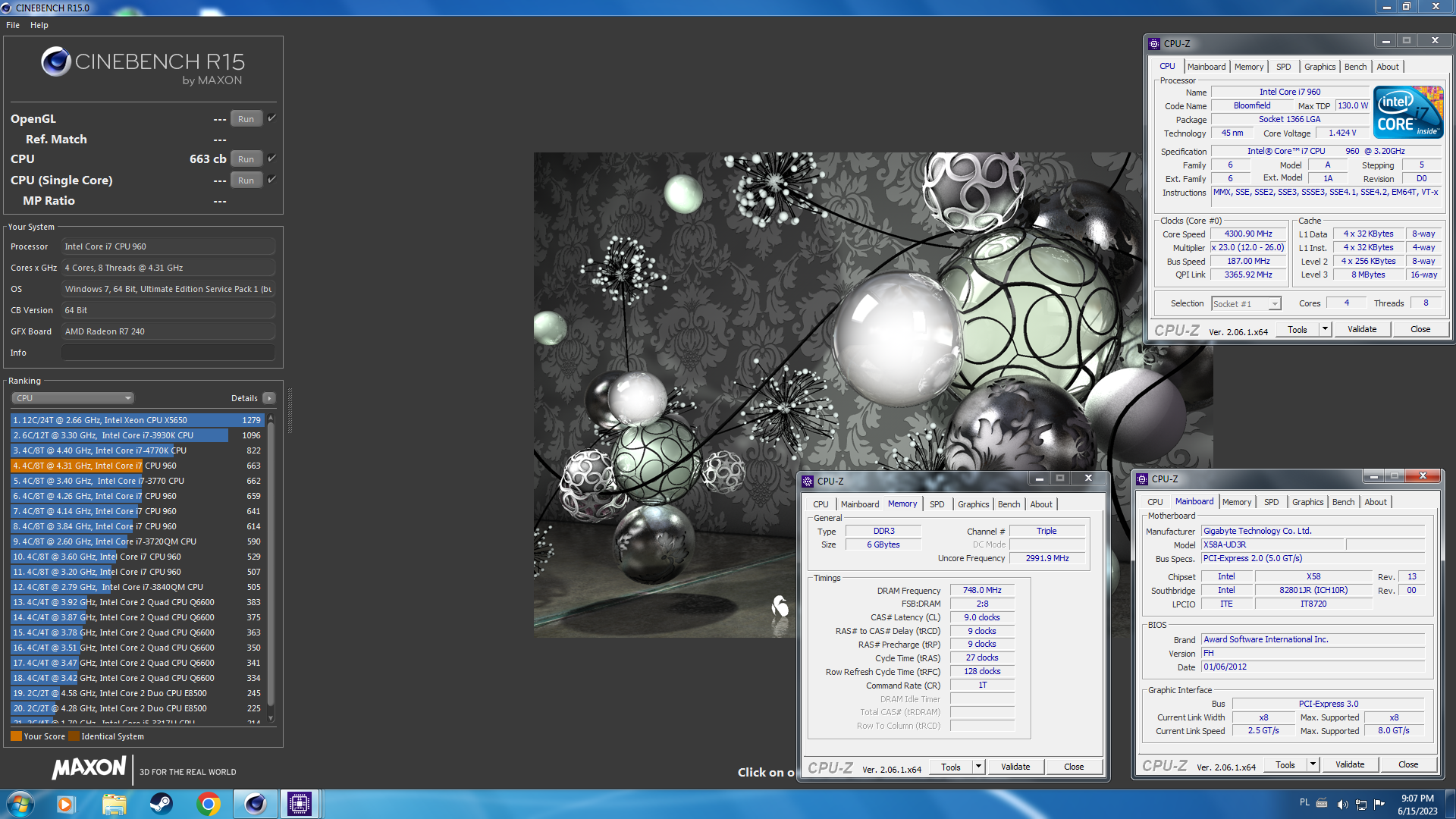Click the CPU-Z title icon in the Mainboard window
The height and width of the screenshot is (819, 1456).
1142,479
